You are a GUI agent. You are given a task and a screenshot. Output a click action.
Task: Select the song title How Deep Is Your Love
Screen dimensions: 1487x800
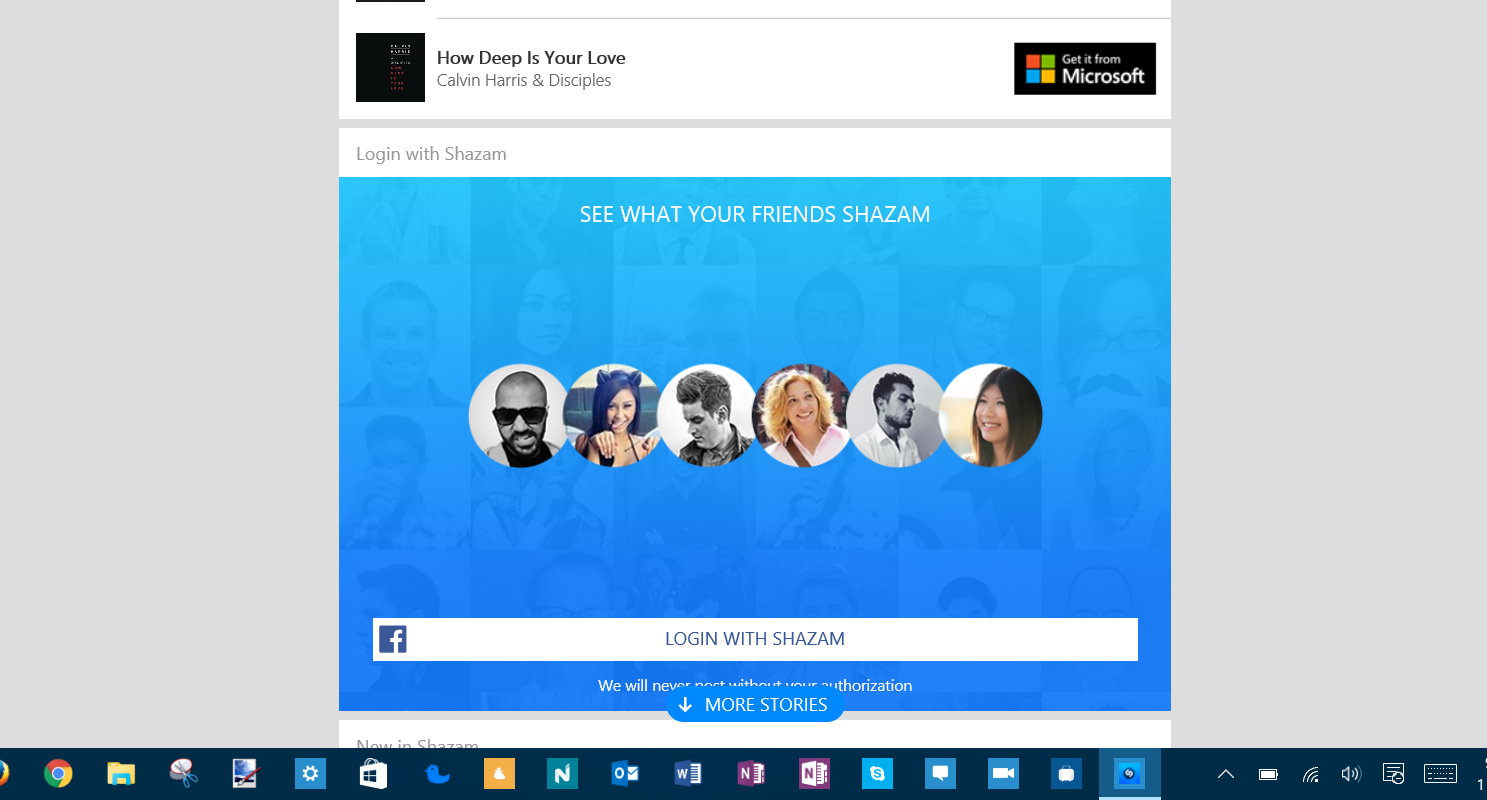click(x=531, y=58)
